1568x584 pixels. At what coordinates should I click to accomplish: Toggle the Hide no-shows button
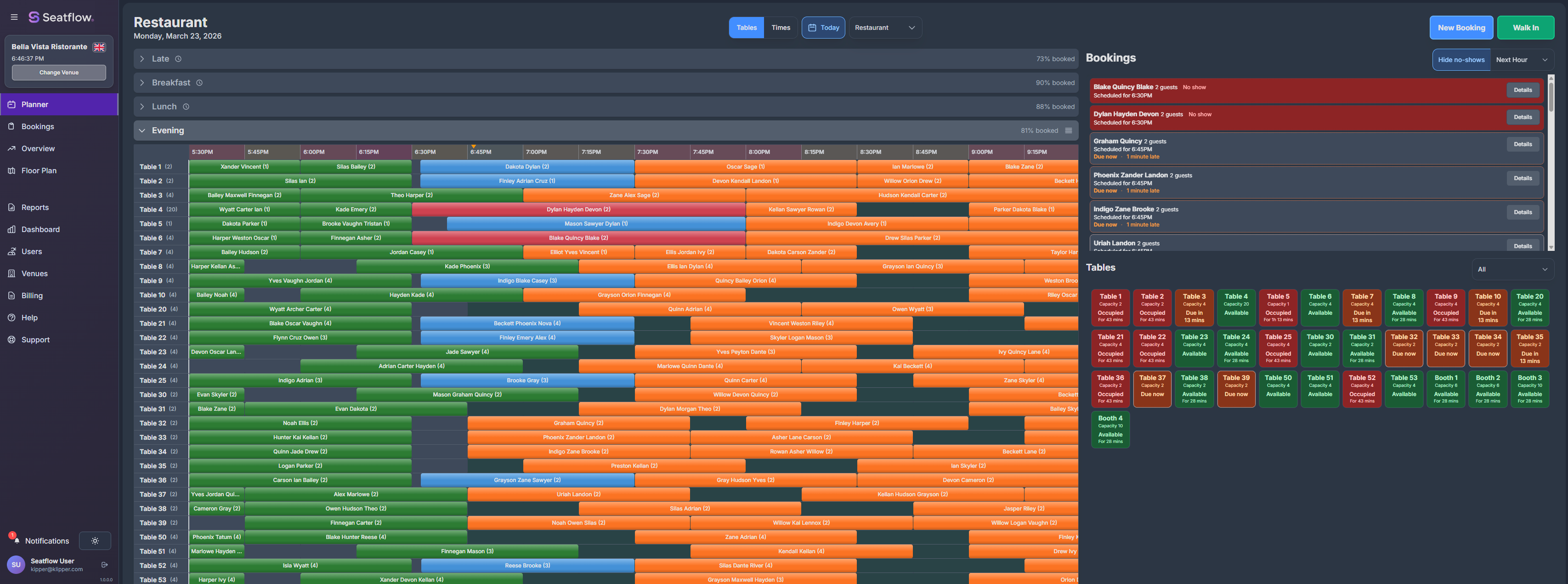(x=1461, y=60)
